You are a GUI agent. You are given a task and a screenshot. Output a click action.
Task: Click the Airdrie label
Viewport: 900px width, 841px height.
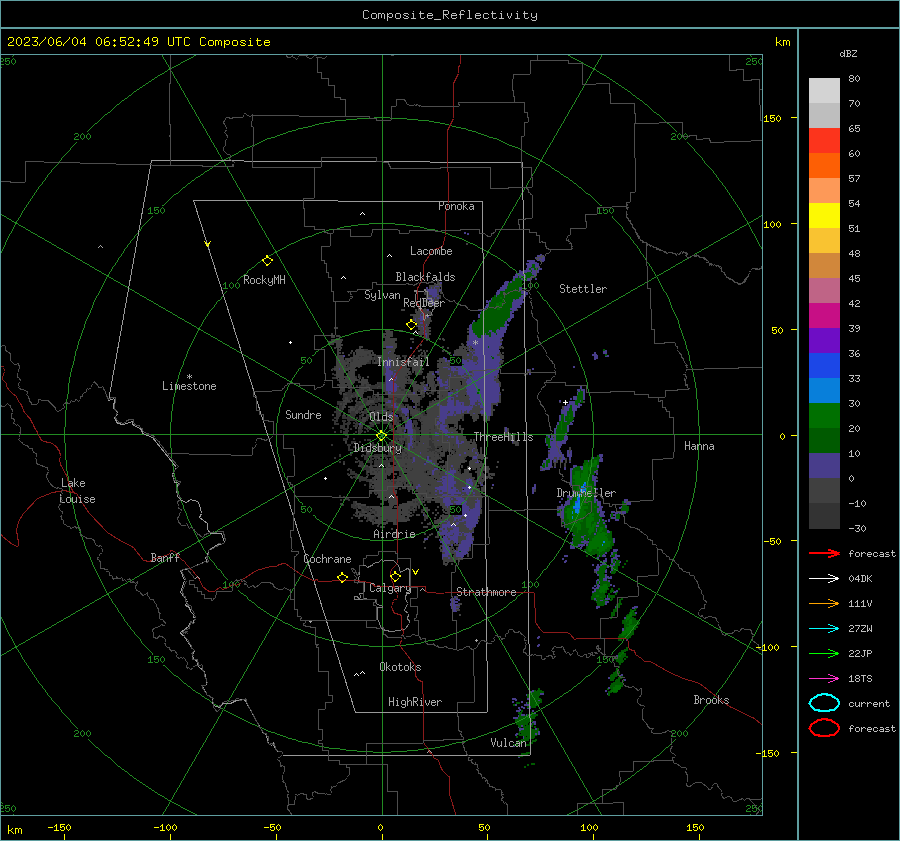[394, 534]
